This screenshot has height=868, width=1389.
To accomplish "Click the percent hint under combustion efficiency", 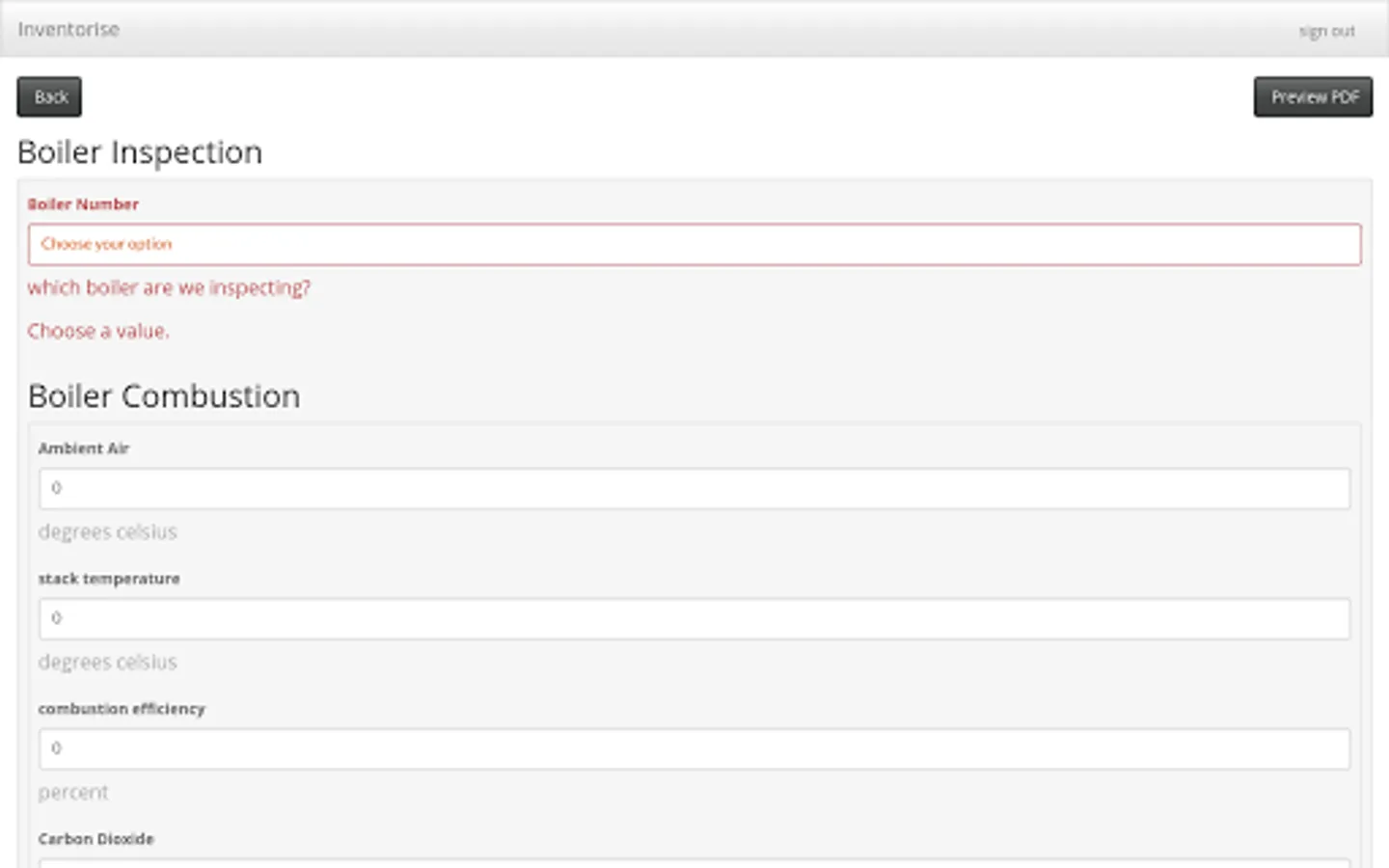I will pyautogui.click(x=73, y=793).
